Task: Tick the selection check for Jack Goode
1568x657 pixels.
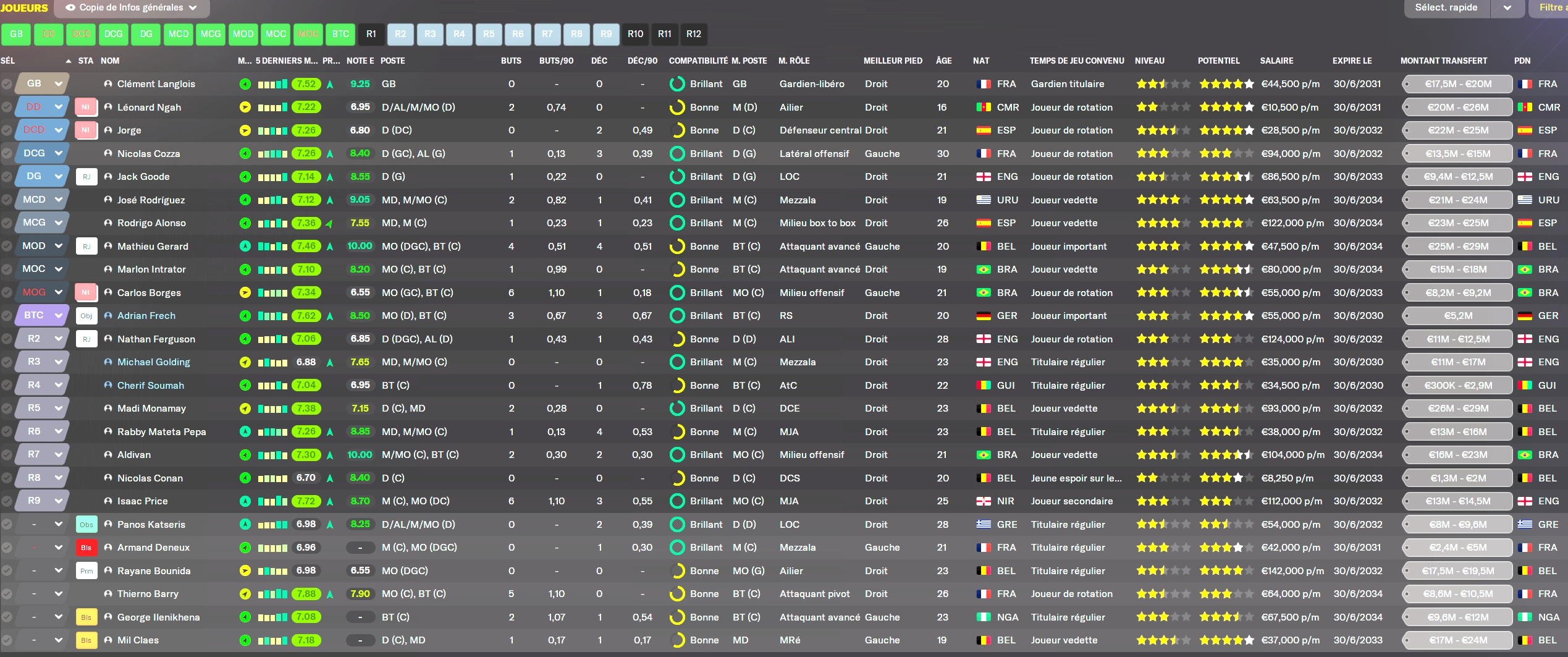Action: pyautogui.click(x=7, y=177)
